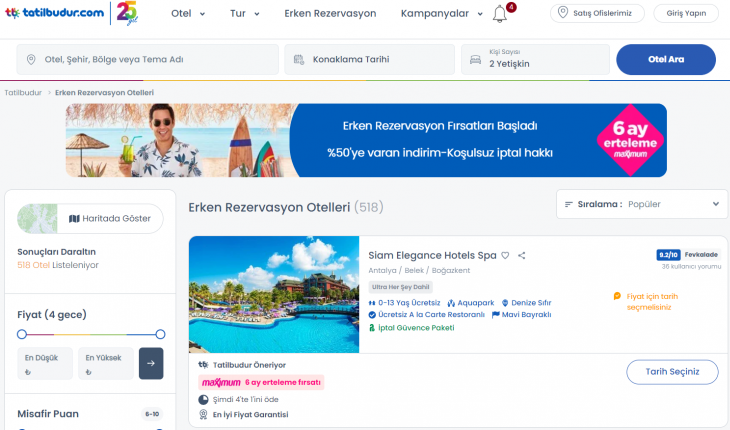Share the Siam Elegance Hotels listing
Screen dimensions: 730x430
pyautogui.click(x=521, y=256)
